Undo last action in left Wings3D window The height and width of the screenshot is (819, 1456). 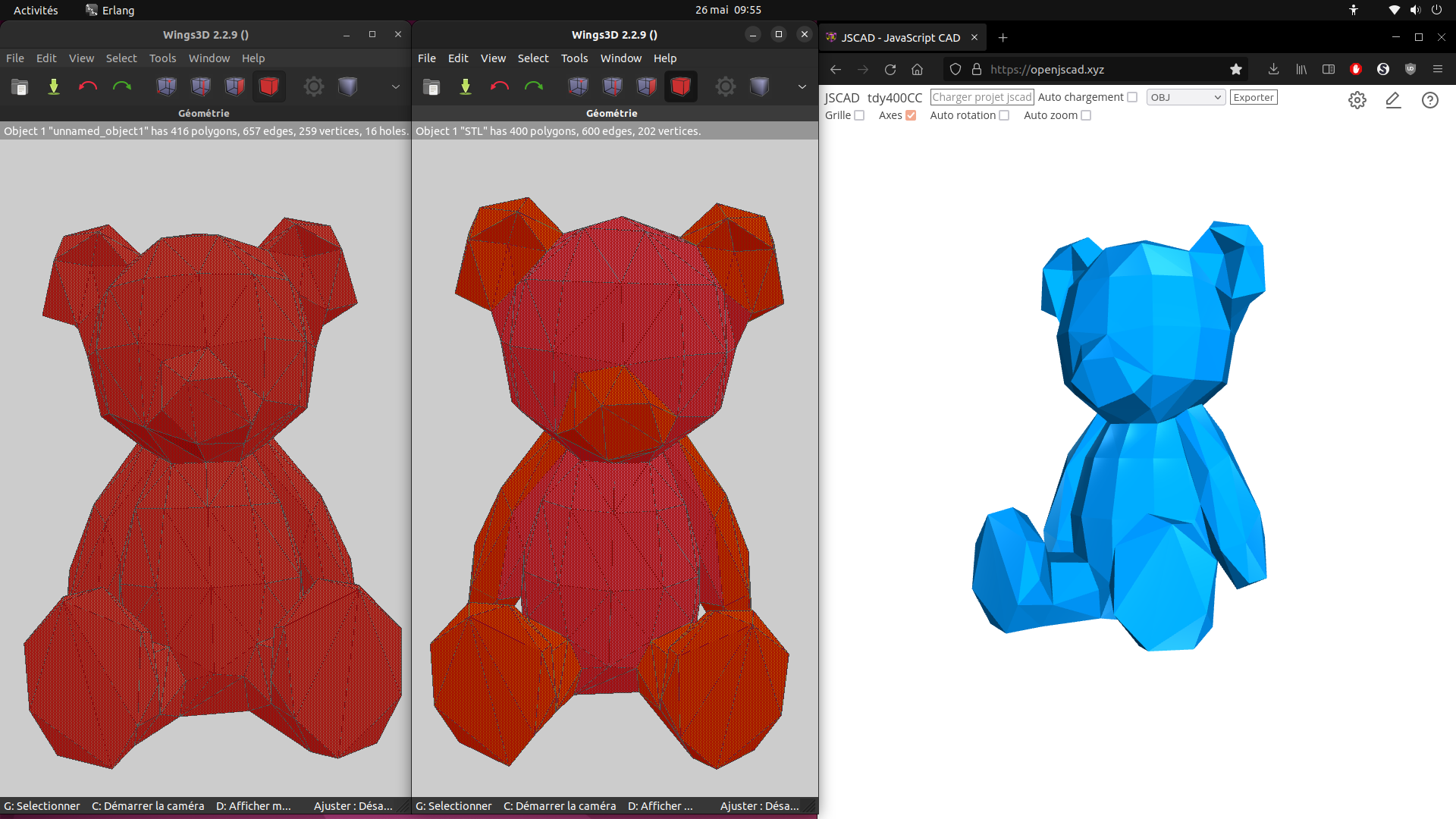tap(88, 86)
